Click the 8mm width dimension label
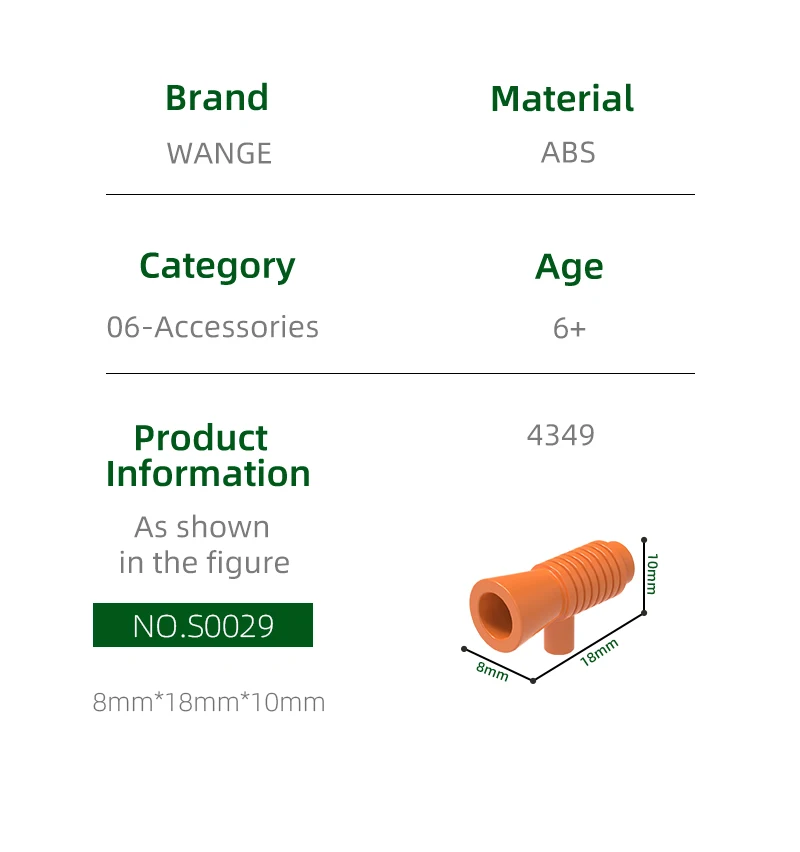The image size is (800, 852). [x=492, y=670]
